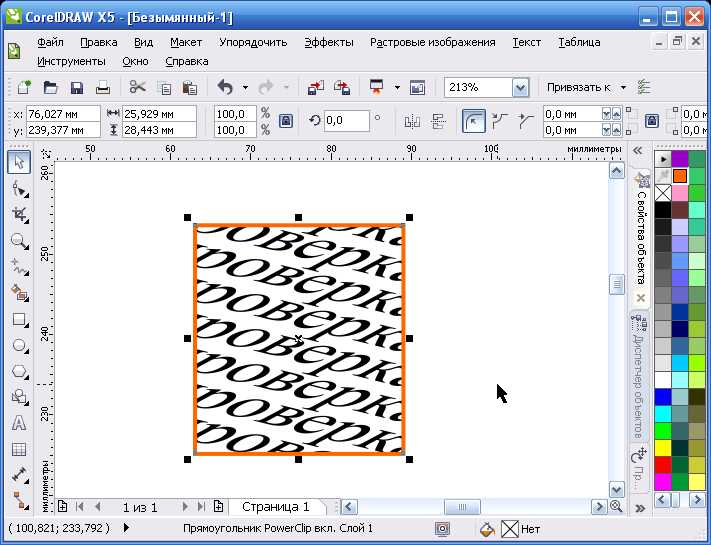Pick the no-fill X swatch in palette
The image size is (711, 545).
[x=663, y=193]
